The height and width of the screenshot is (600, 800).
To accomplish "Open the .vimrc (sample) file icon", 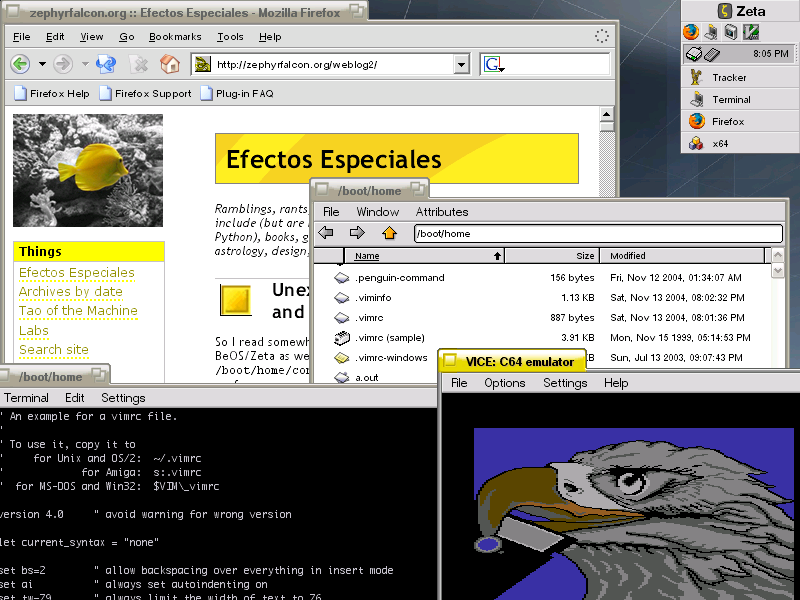I will 341,337.
